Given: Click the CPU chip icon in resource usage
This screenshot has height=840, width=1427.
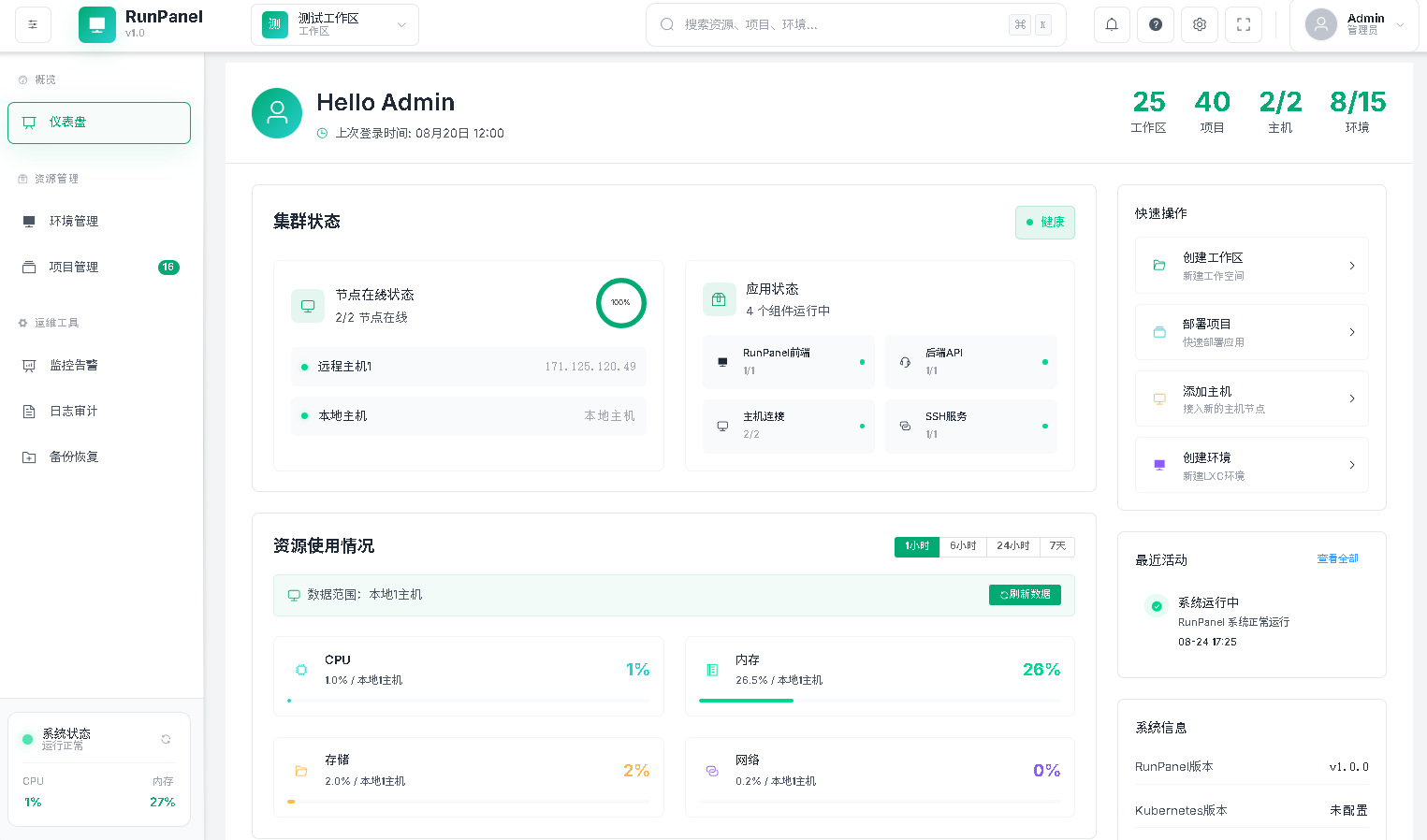Looking at the screenshot, I should (x=301, y=670).
